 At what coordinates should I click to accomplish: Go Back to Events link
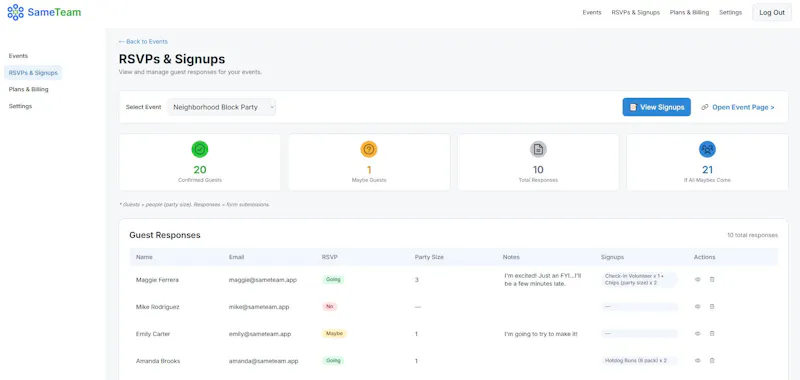(x=143, y=41)
